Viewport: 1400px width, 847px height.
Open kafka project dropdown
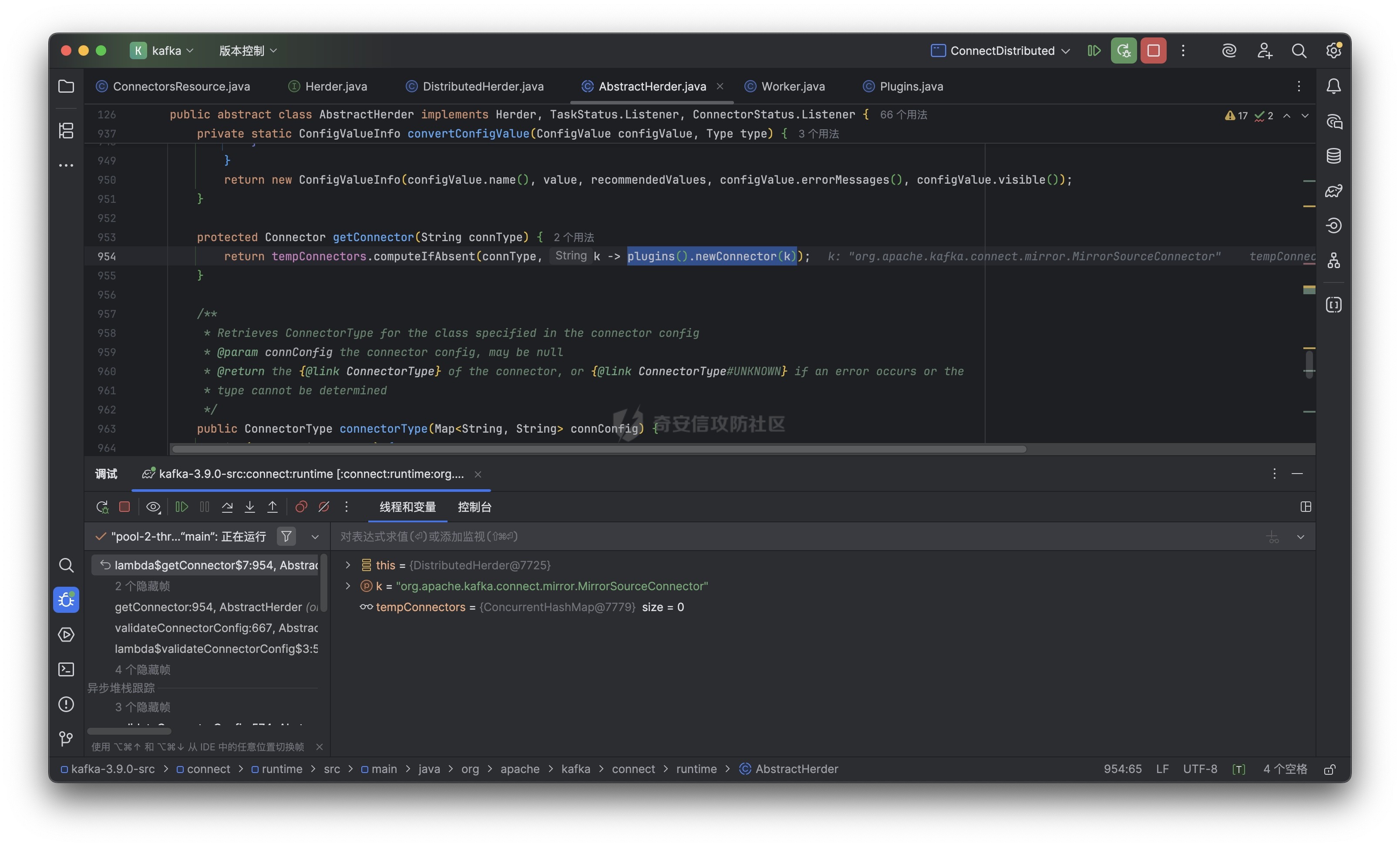pos(162,50)
